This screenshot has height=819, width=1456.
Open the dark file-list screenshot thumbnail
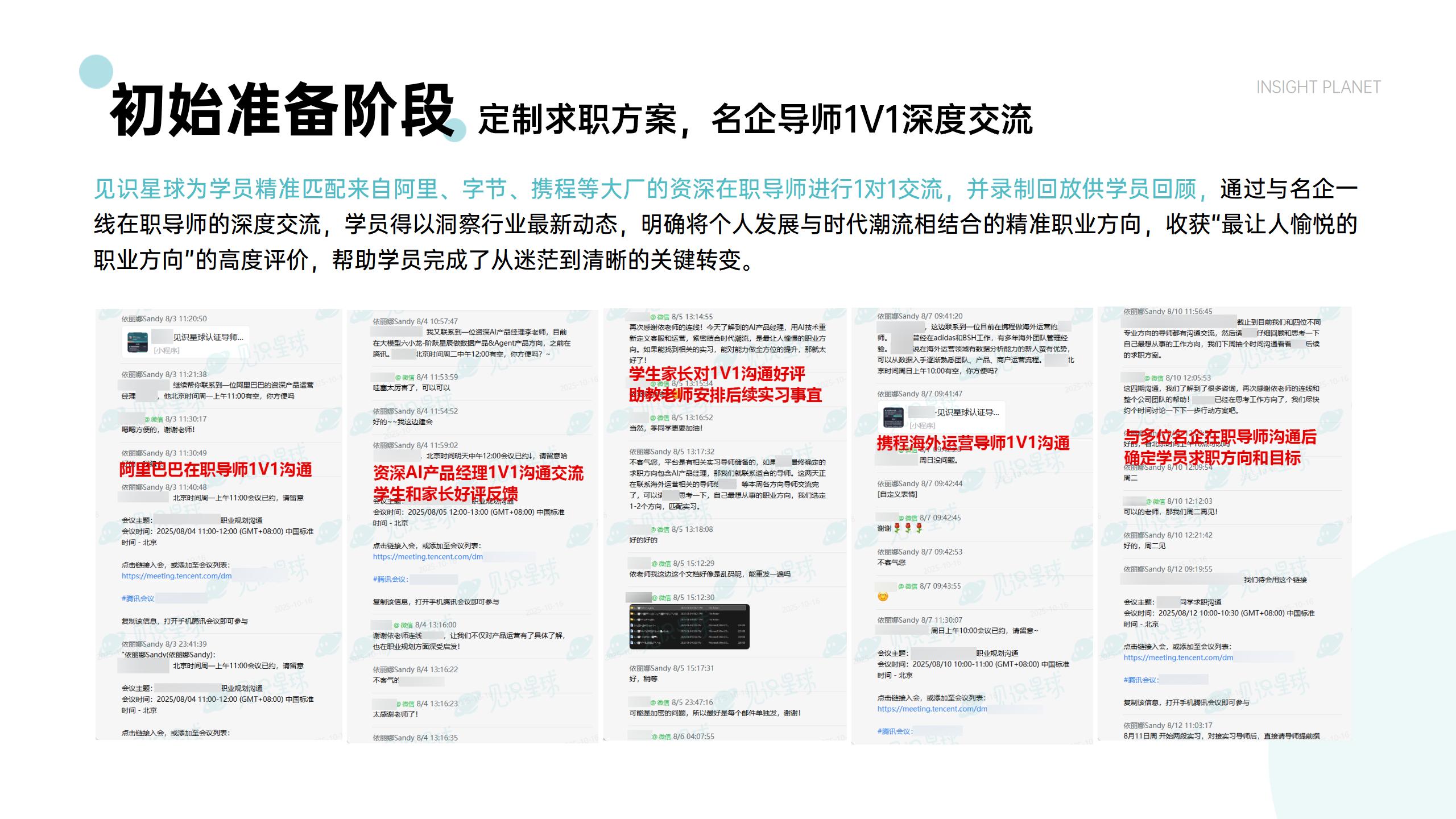click(689, 626)
